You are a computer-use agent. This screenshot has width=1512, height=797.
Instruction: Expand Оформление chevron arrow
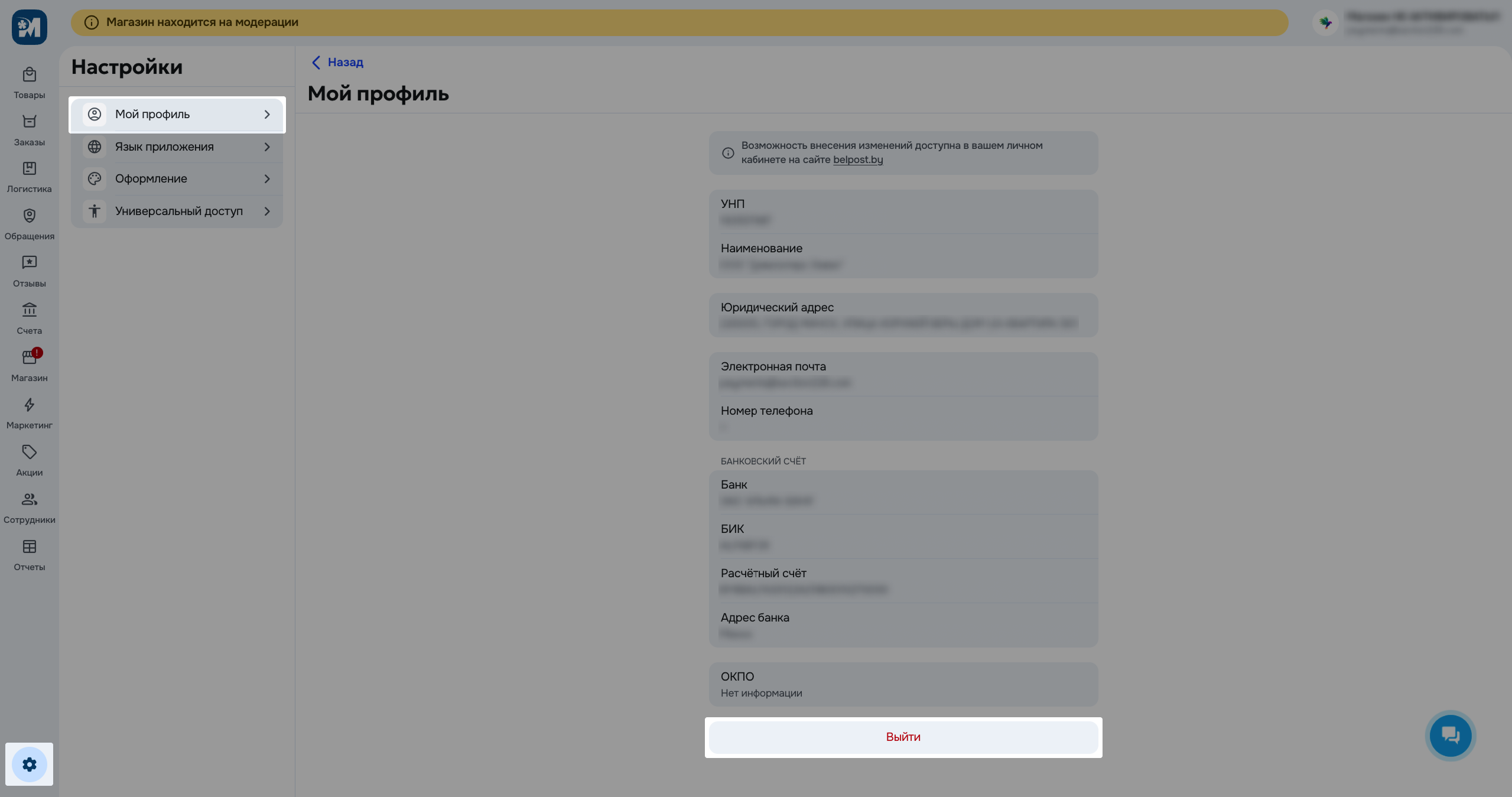267,178
